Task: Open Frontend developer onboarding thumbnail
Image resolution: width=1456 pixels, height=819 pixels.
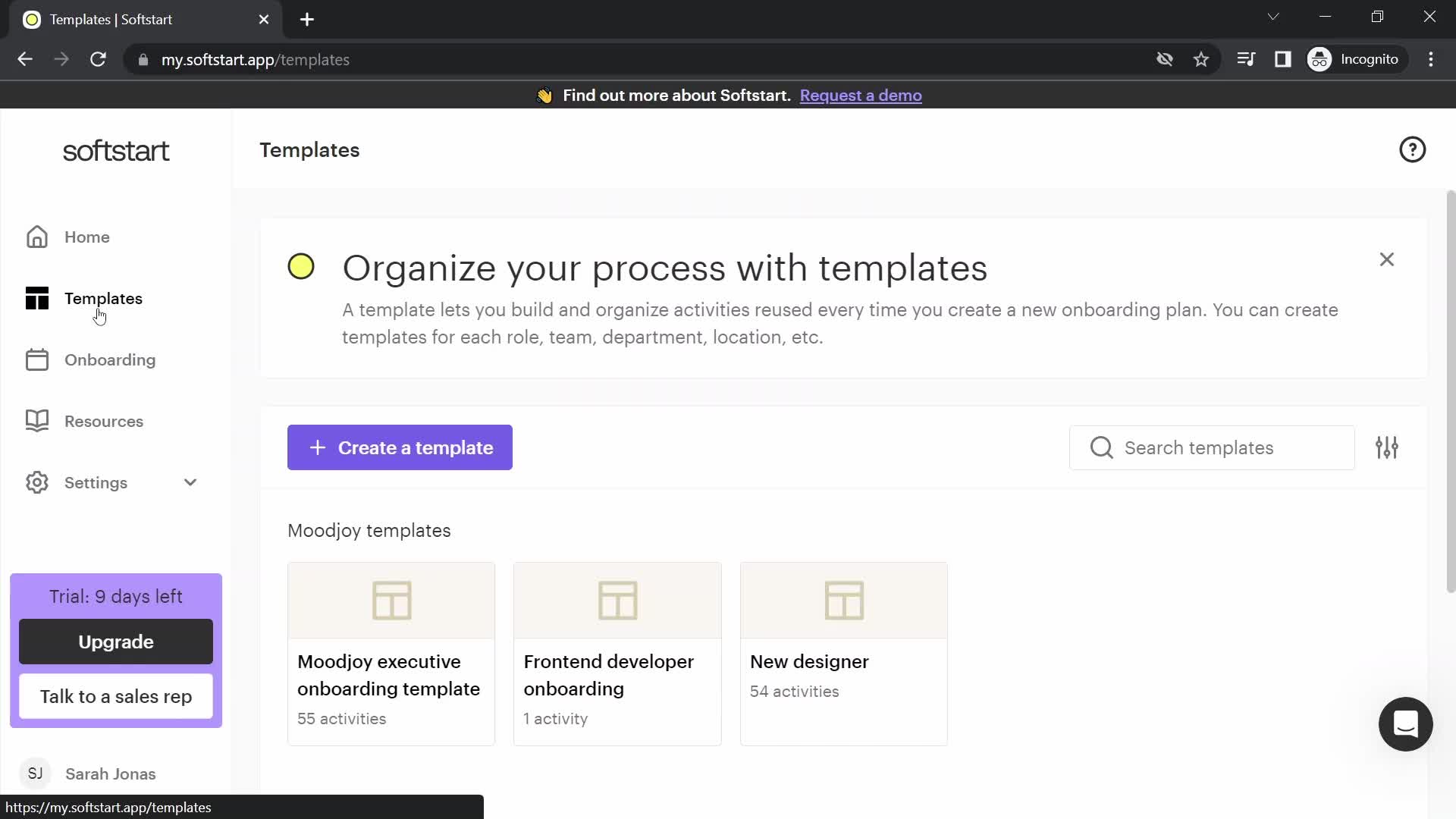Action: (x=617, y=601)
